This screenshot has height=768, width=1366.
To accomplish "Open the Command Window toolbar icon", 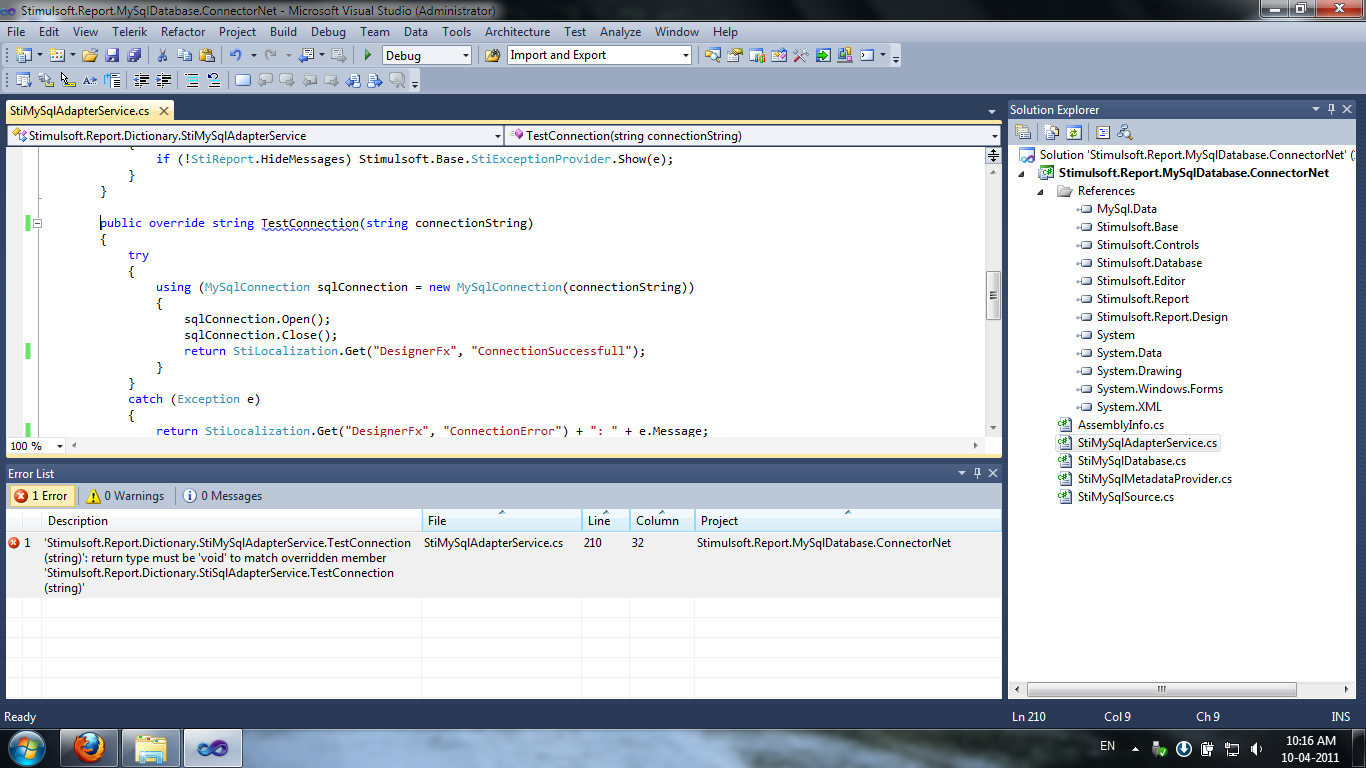I will click(868, 56).
